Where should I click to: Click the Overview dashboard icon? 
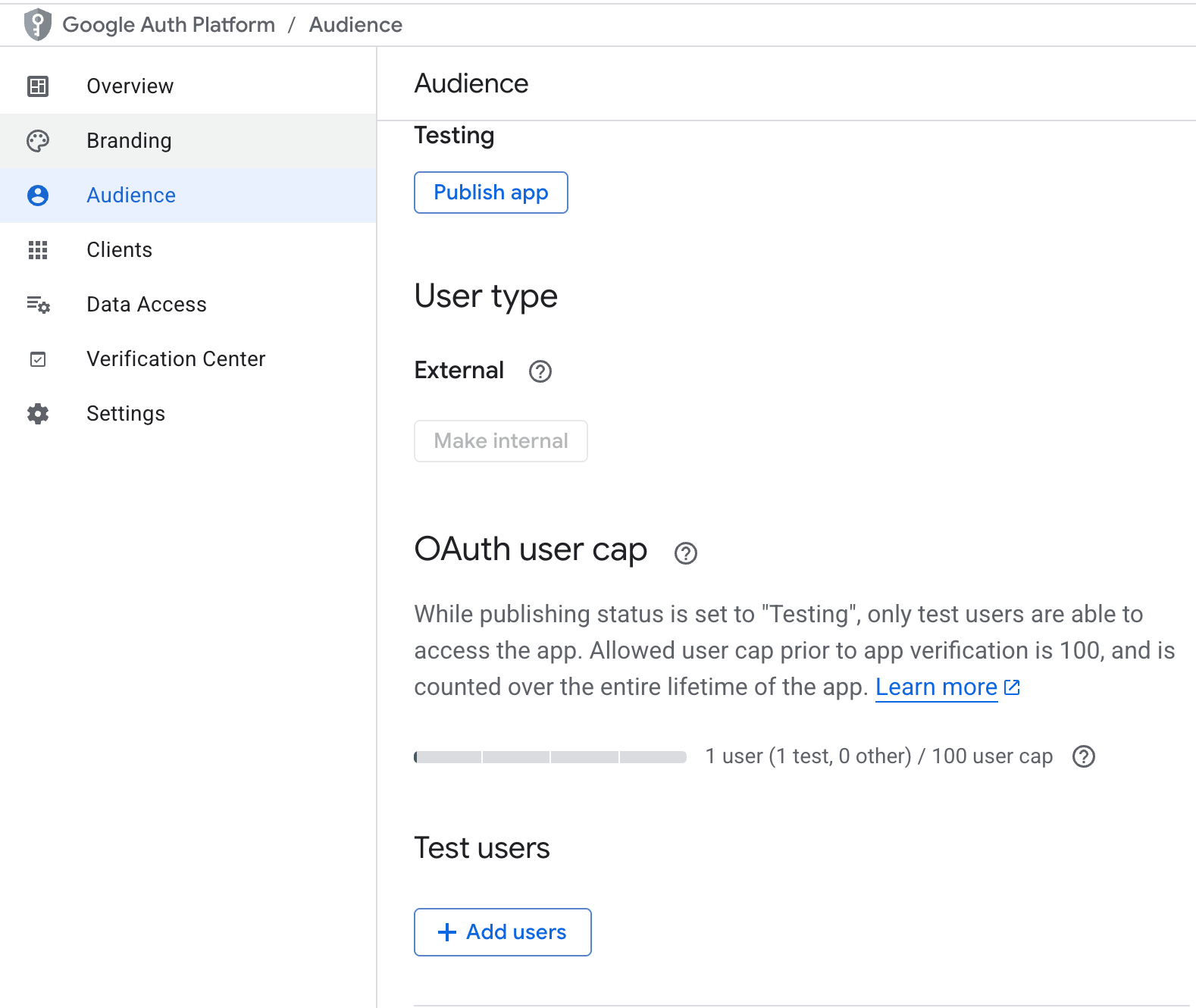pyautogui.click(x=38, y=86)
